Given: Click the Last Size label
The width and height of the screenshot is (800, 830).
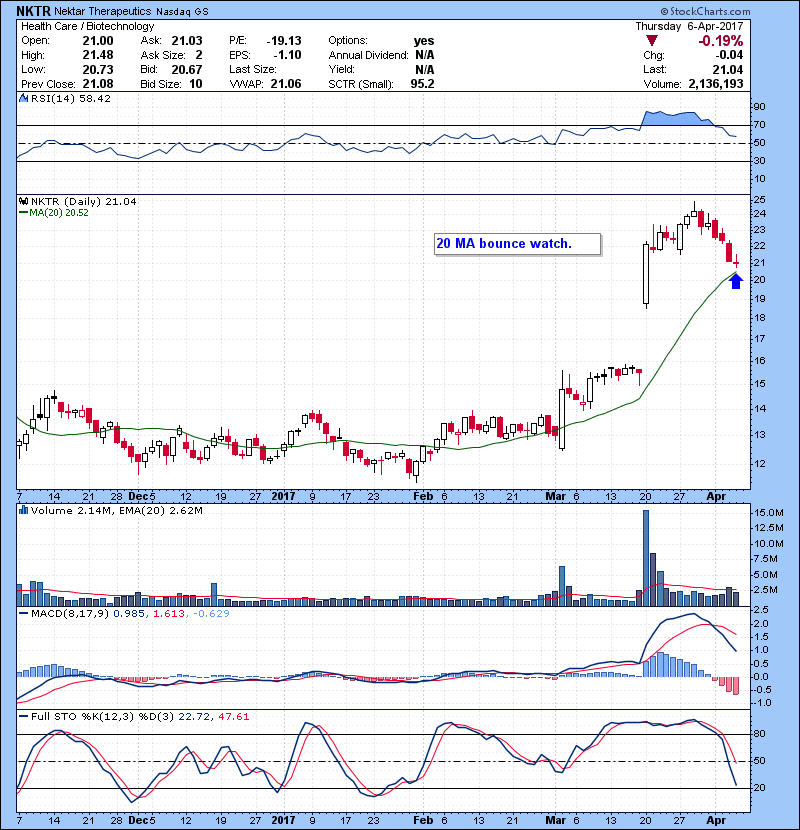Looking at the screenshot, I should point(253,69).
